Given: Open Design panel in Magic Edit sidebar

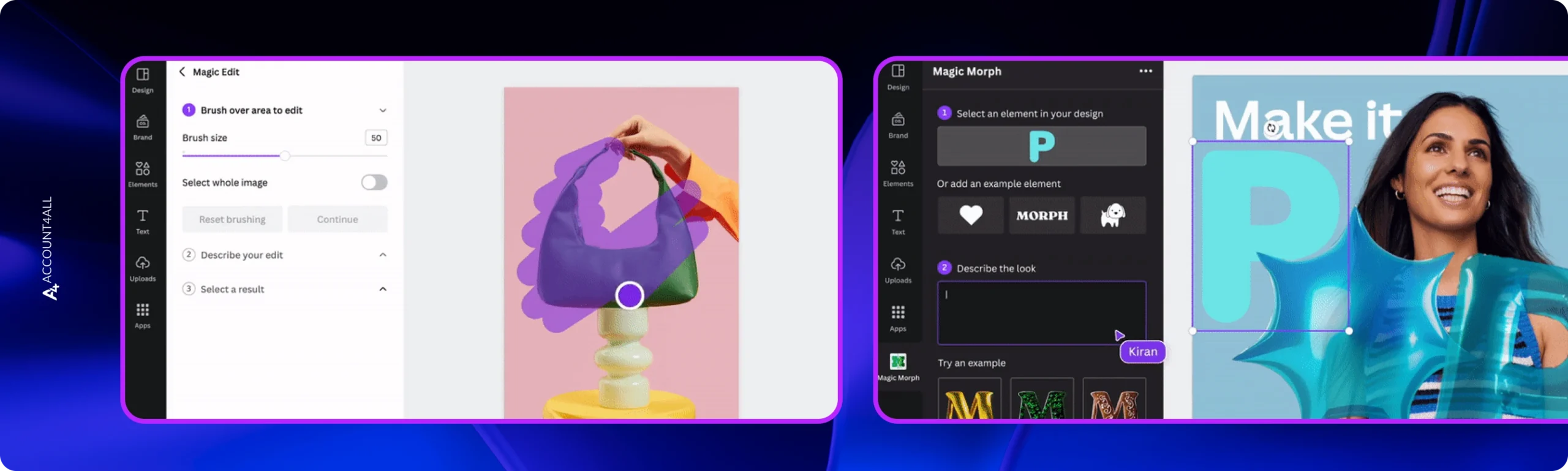Looking at the screenshot, I should click(143, 80).
